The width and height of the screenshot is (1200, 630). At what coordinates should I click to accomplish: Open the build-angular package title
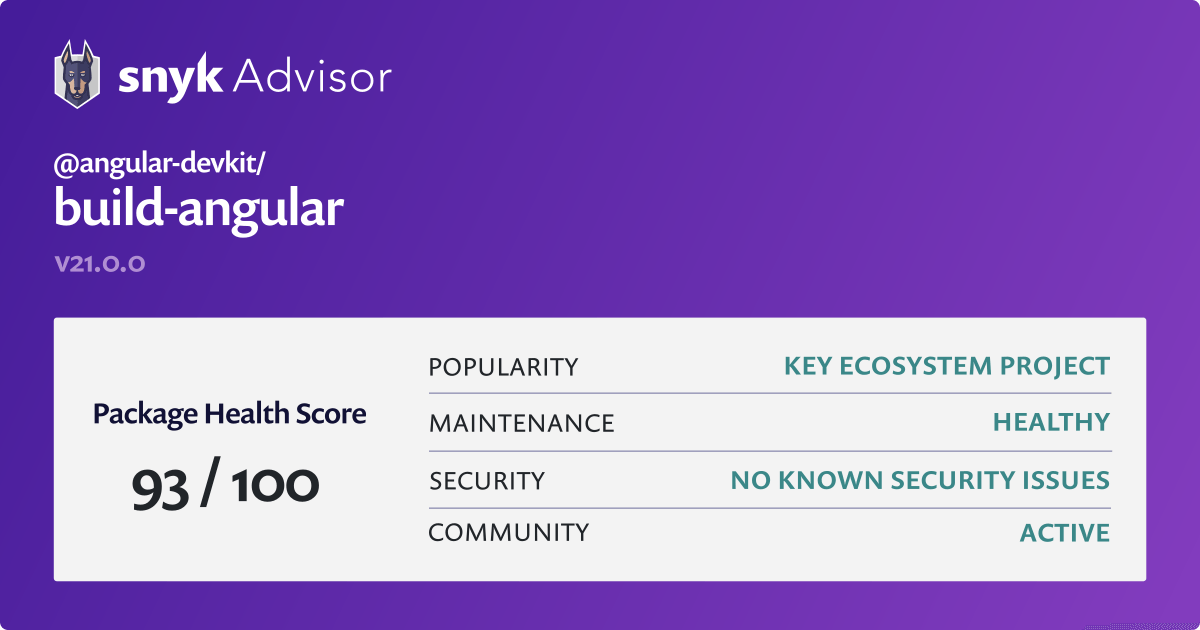199,209
